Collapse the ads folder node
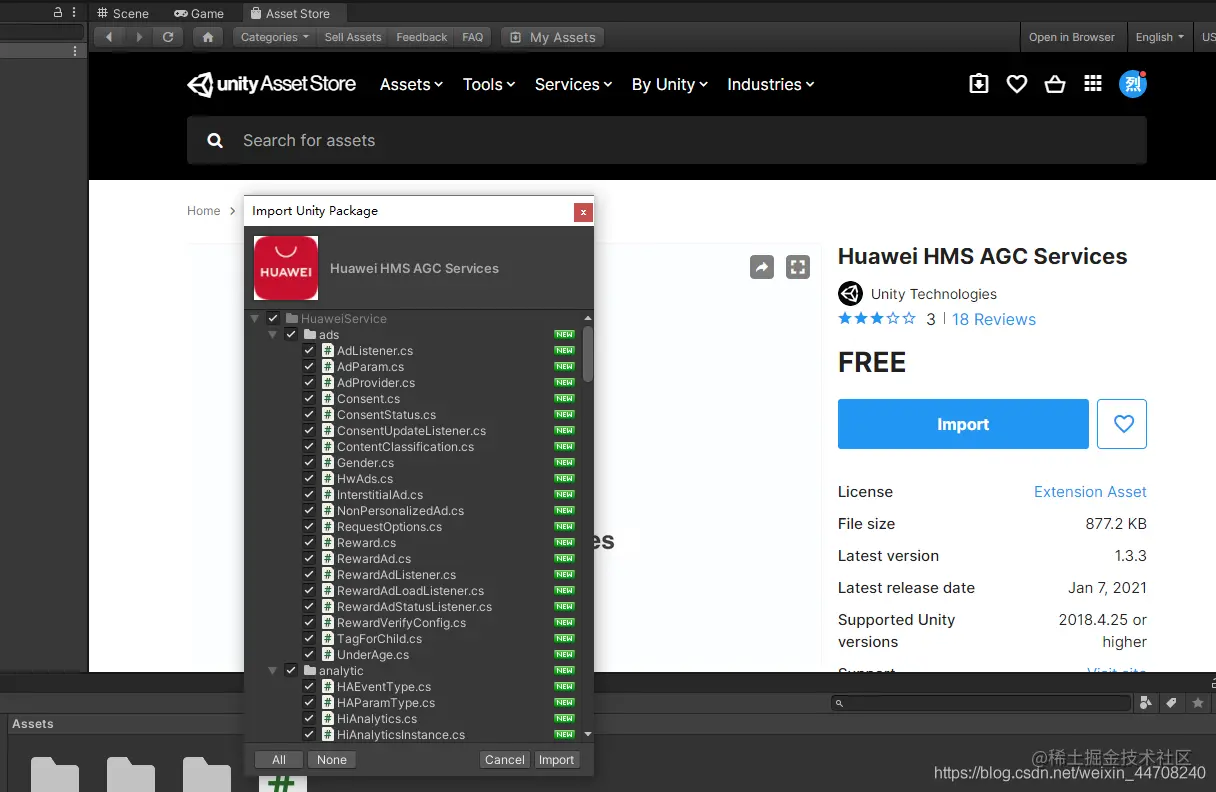This screenshot has height=792, width=1216. pos(273,335)
